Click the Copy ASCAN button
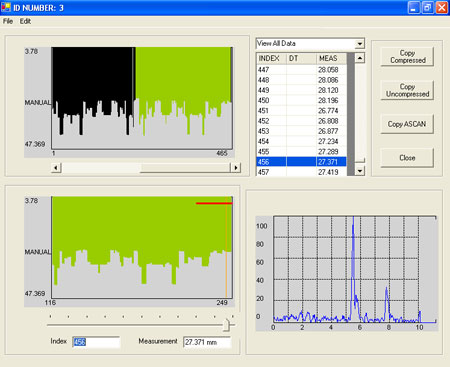450x367 pixels. point(407,124)
